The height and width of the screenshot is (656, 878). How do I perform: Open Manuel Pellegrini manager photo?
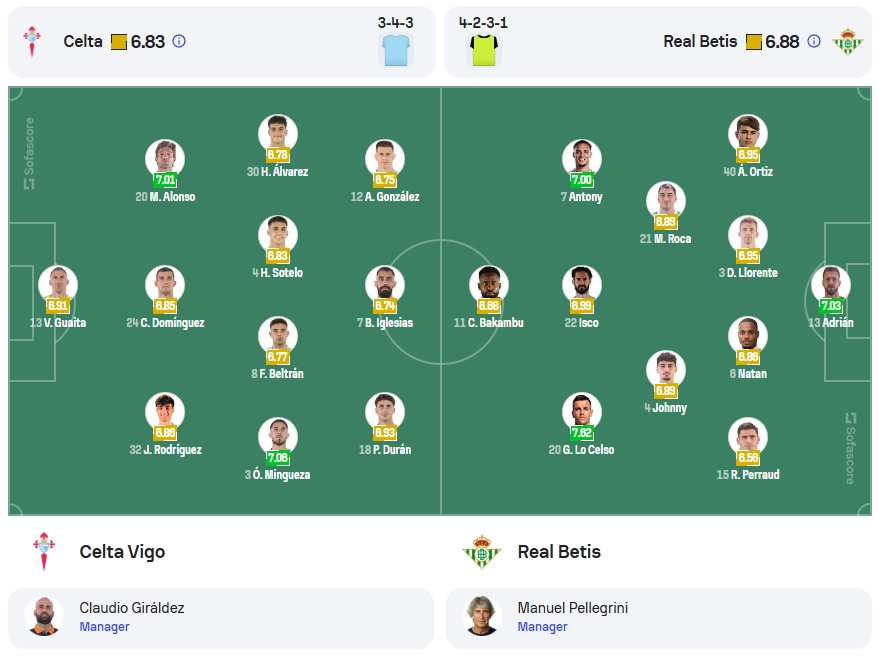pos(482,616)
